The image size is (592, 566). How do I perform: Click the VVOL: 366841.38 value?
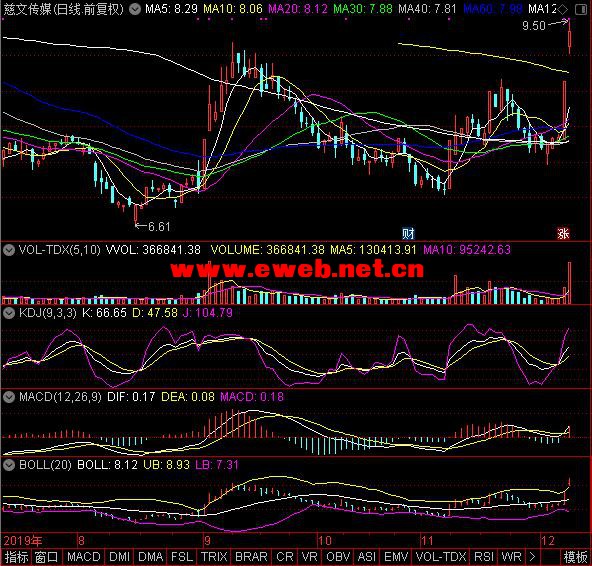pos(153,250)
